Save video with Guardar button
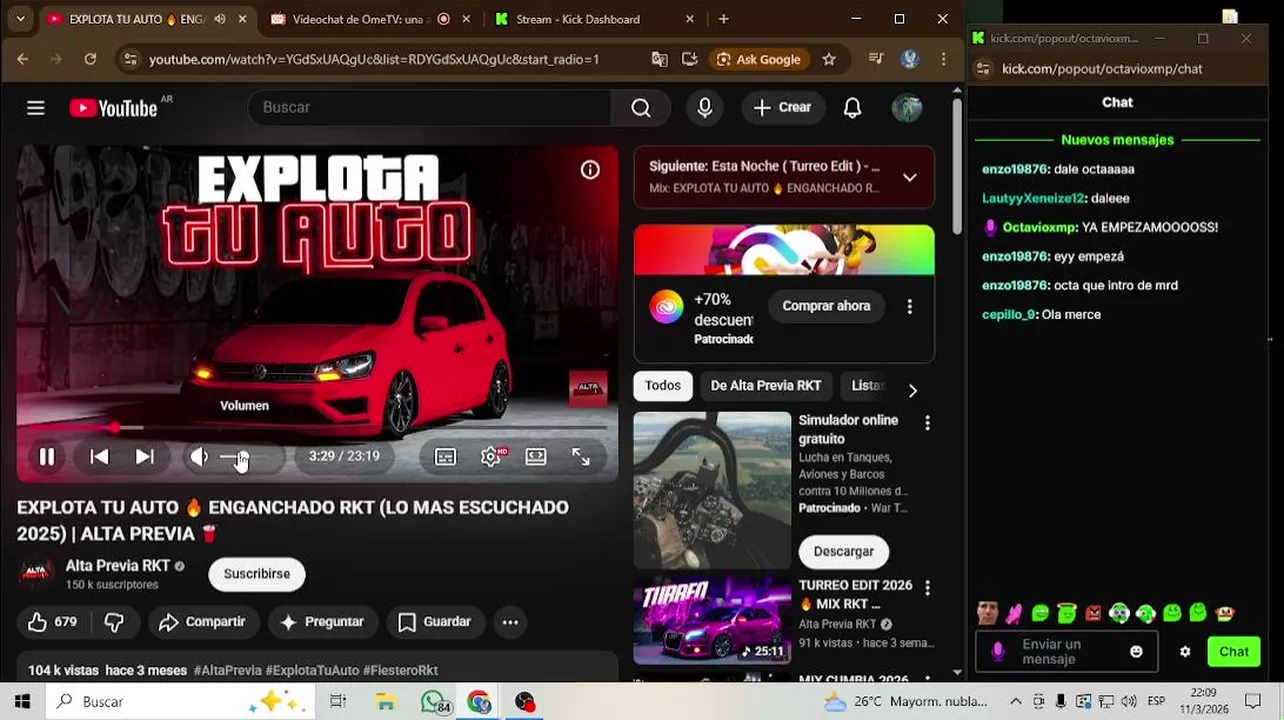The image size is (1284, 720). coord(435,622)
